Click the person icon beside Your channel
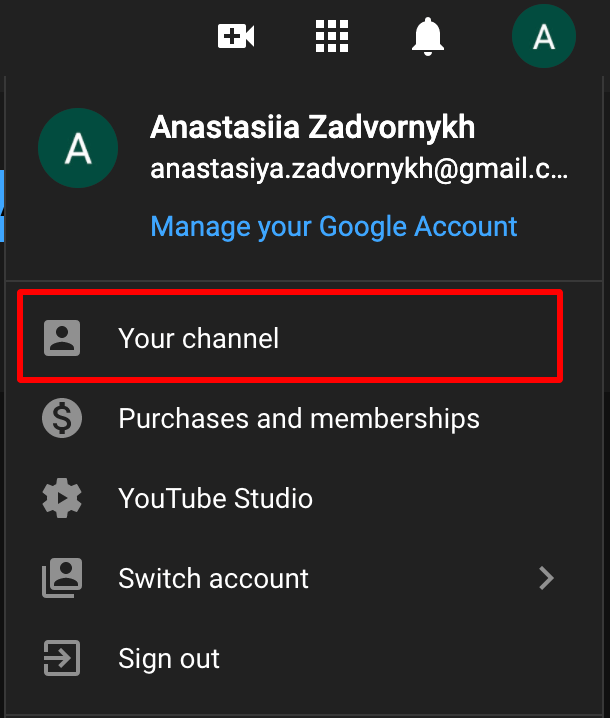 point(62,338)
